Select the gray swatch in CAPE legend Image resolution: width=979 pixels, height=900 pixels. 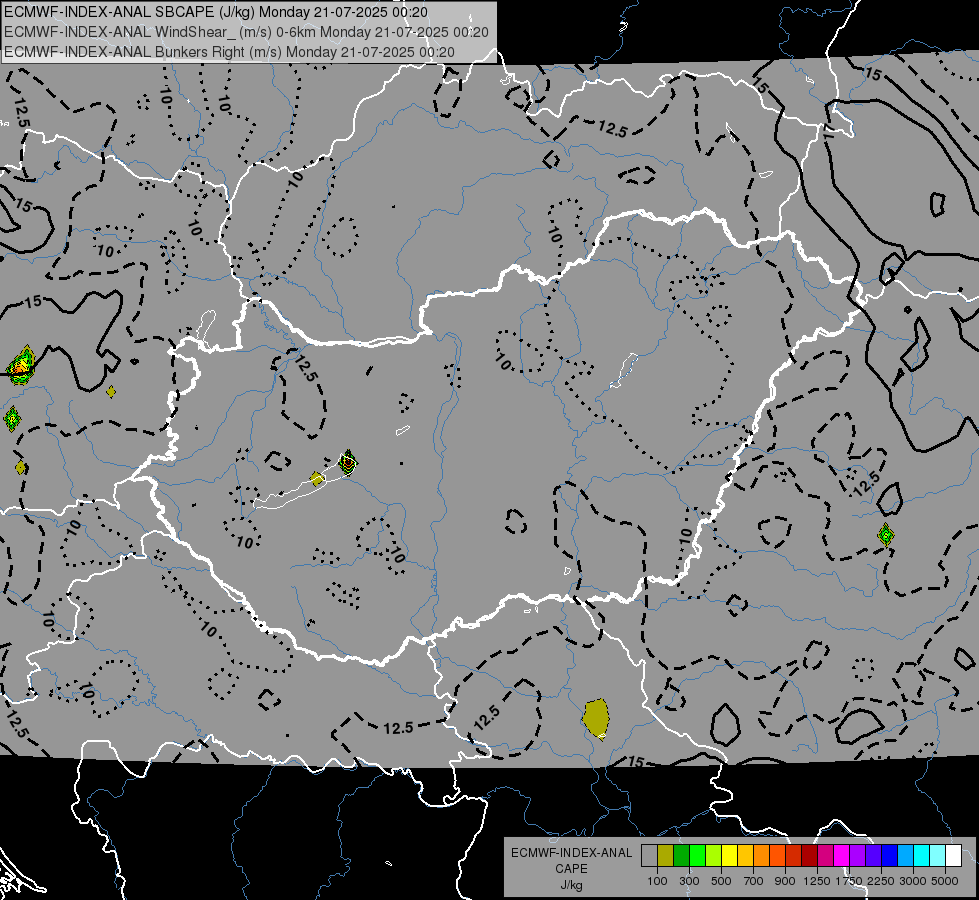649,856
